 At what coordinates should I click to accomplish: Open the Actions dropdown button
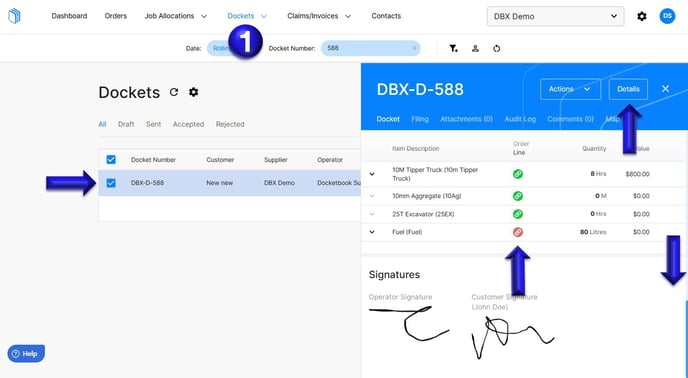(x=570, y=89)
